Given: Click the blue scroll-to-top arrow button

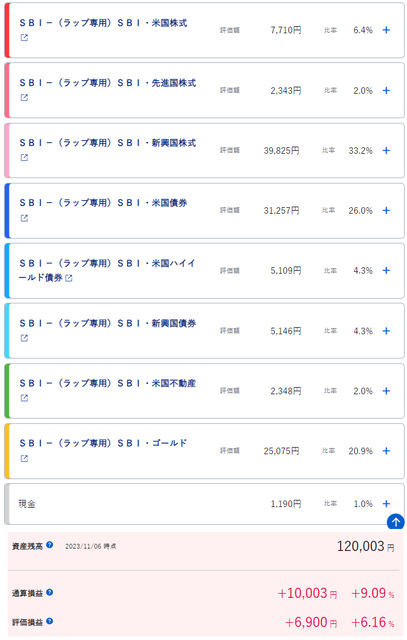Looking at the screenshot, I should pyautogui.click(x=395, y=522).
